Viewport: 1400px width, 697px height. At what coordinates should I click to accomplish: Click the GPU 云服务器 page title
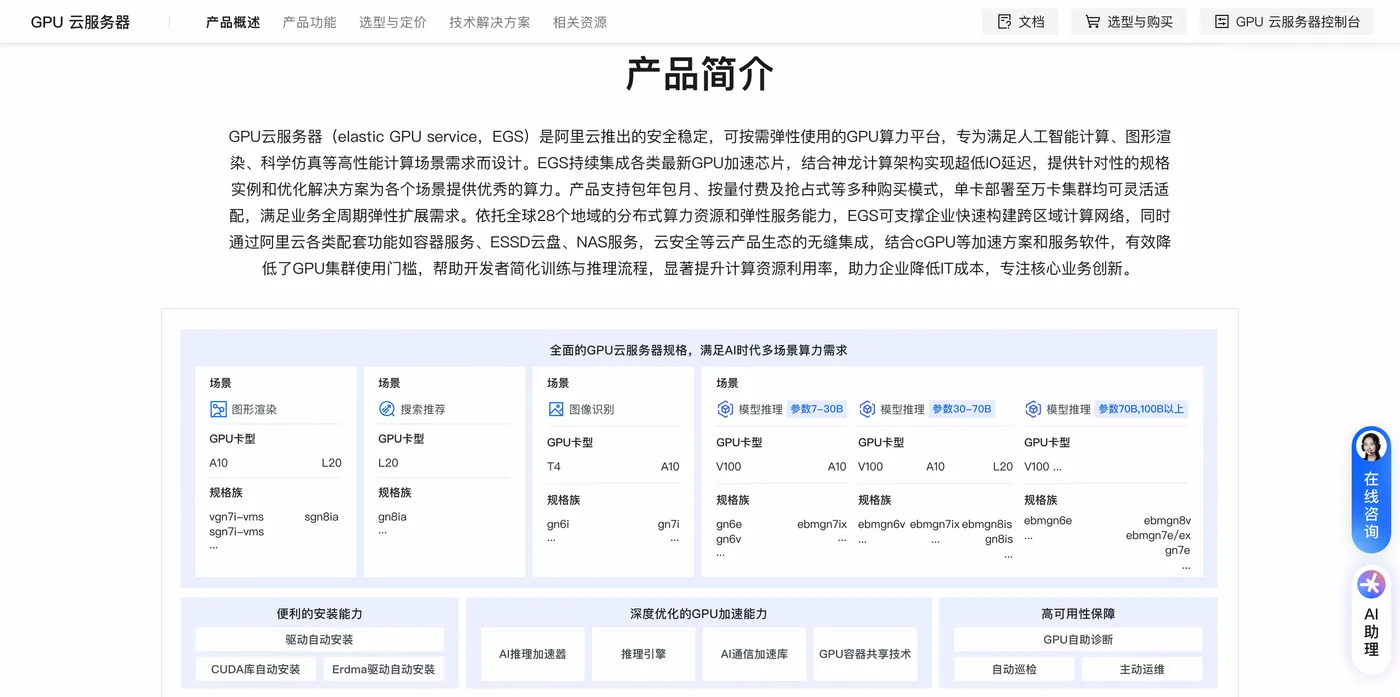click(x=80, y=22)
